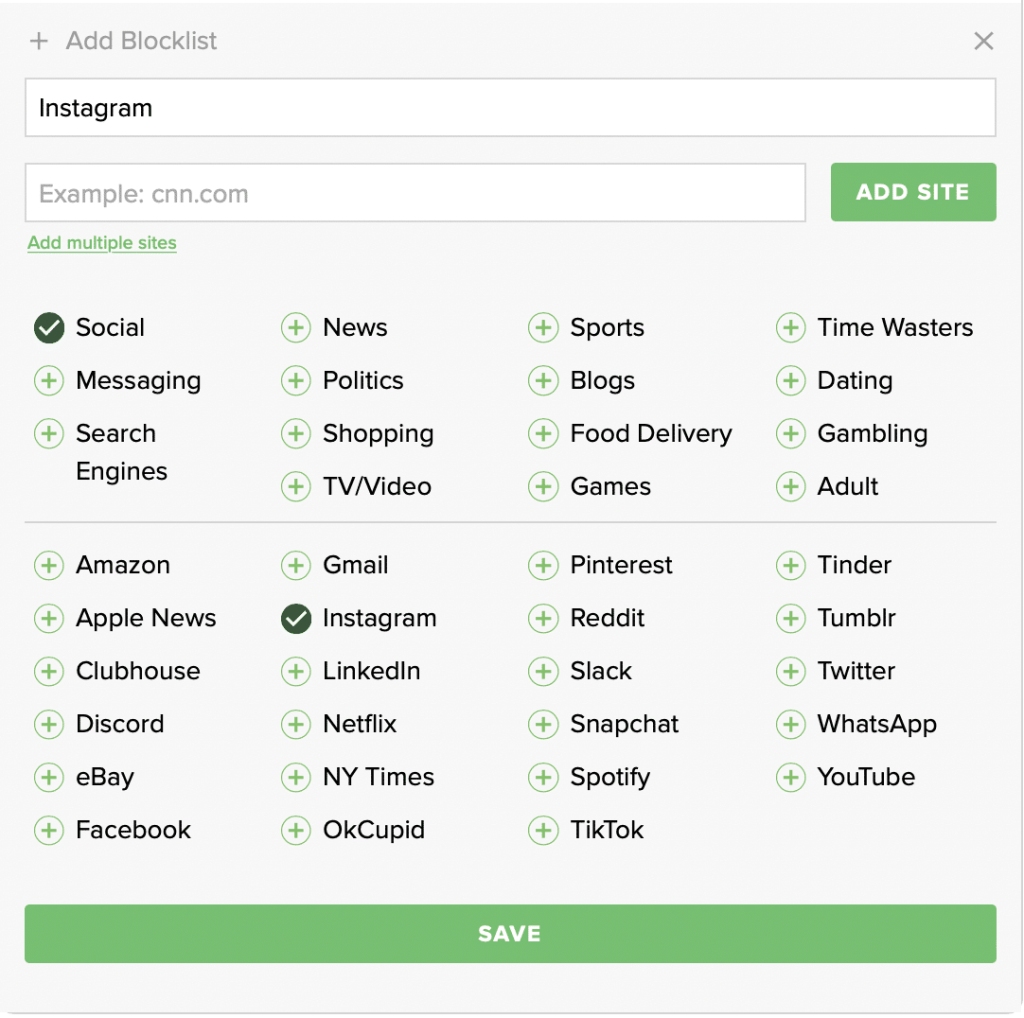Remove Instagram by clicking its checkmark

(296, 618)
